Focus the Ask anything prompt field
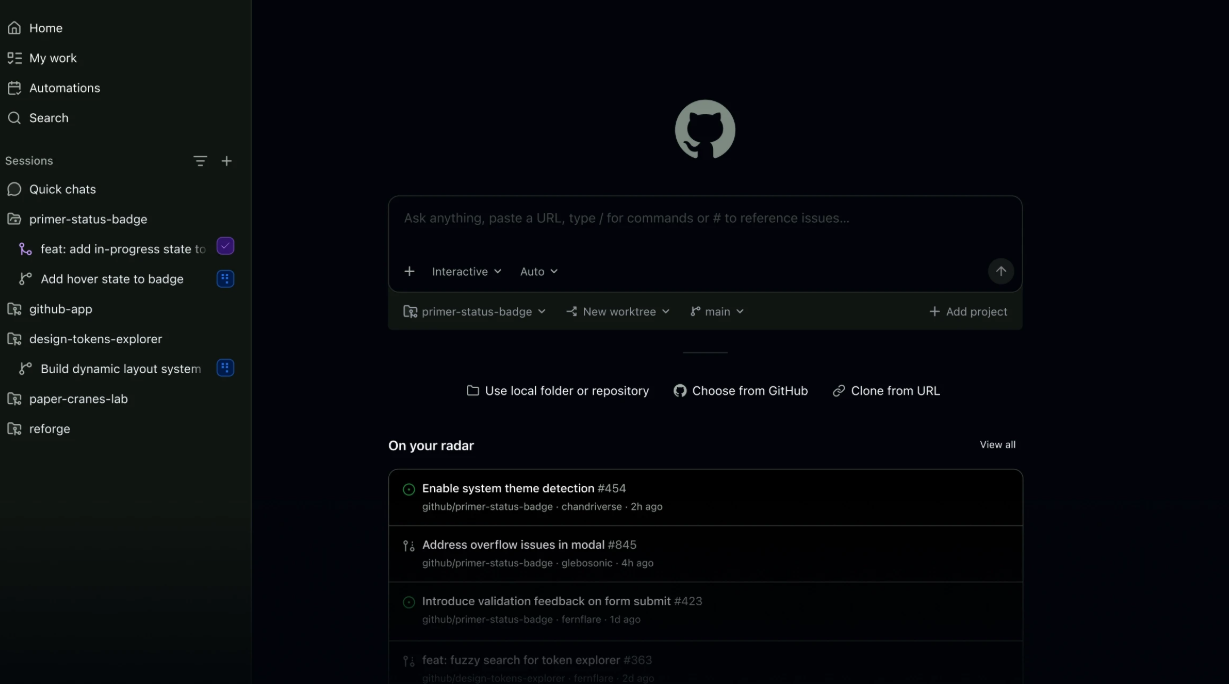This screenshot has width=1229, height=684. pos(705,218)
